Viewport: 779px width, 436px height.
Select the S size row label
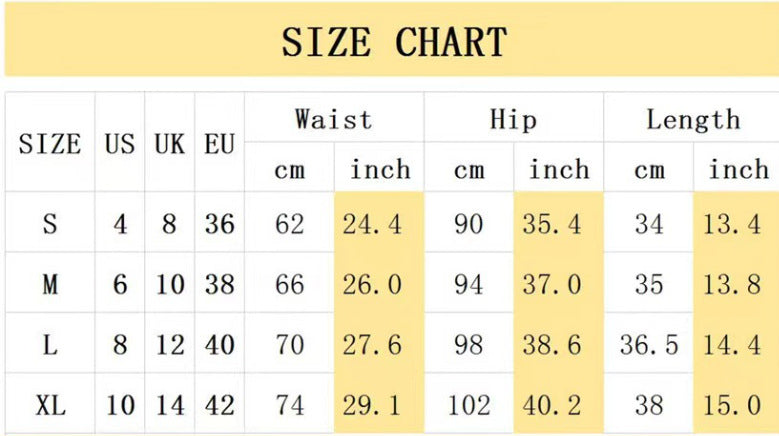(x=50, y=224)
